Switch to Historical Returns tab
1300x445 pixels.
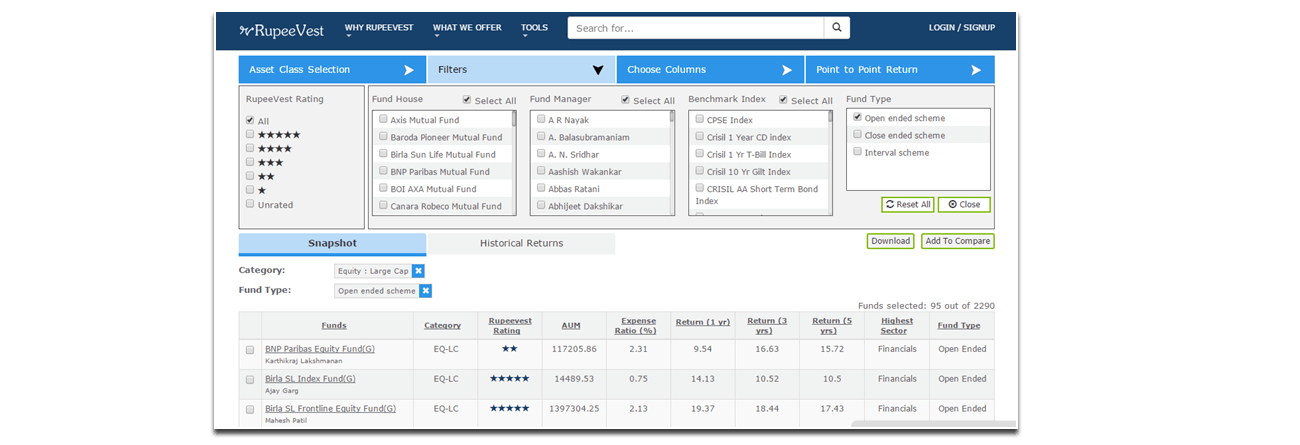(x=521, y=244)
